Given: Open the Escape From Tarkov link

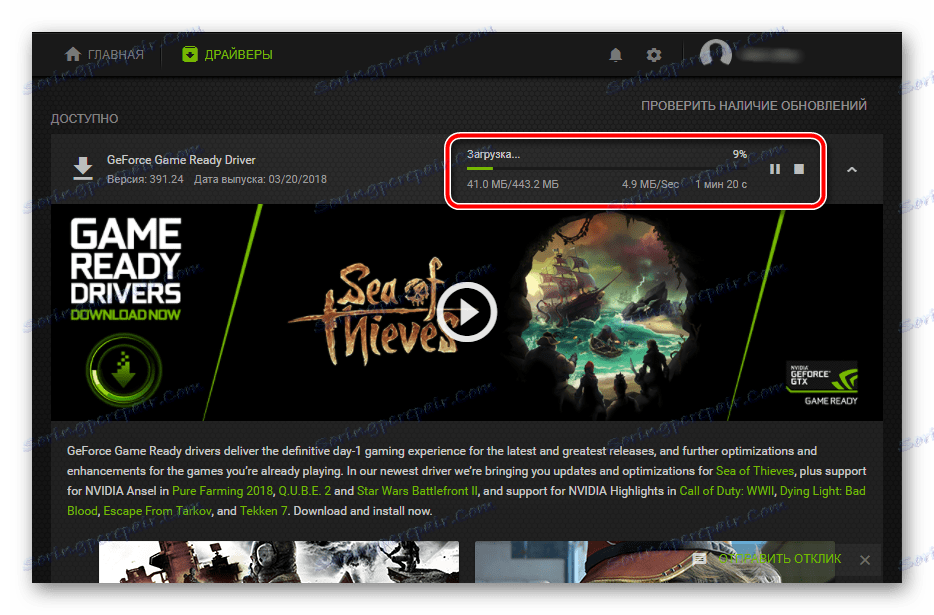Looking at the screenshot, I should click(157, 511).
